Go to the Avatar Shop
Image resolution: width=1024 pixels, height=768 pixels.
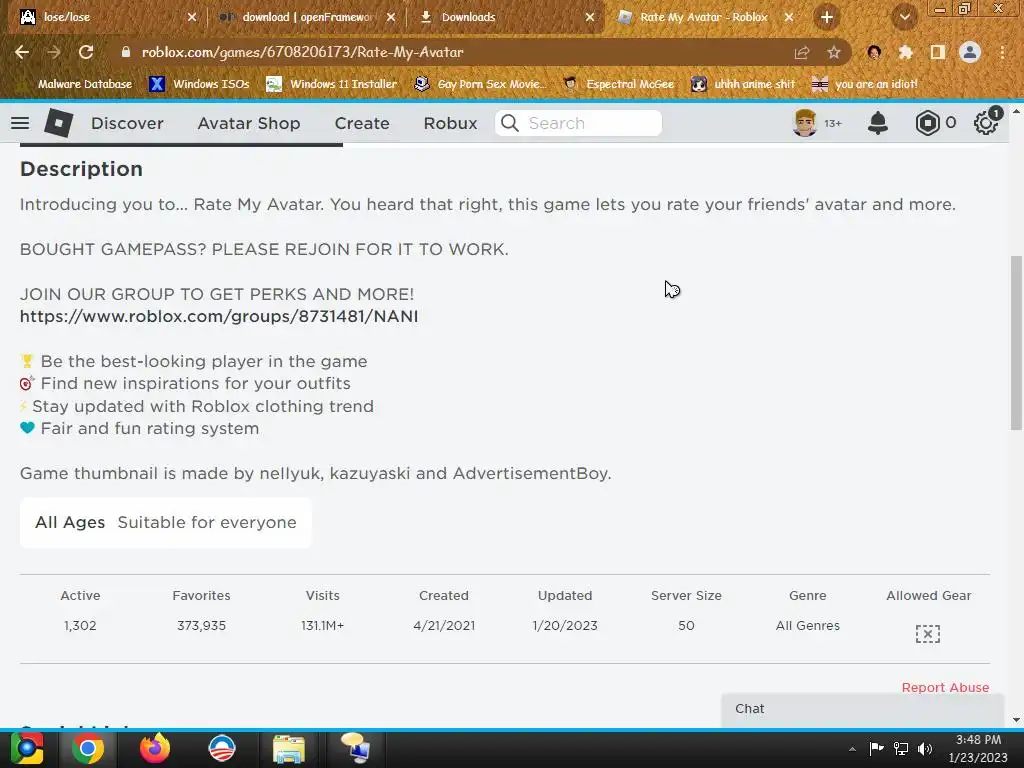(x=249, y=123)
